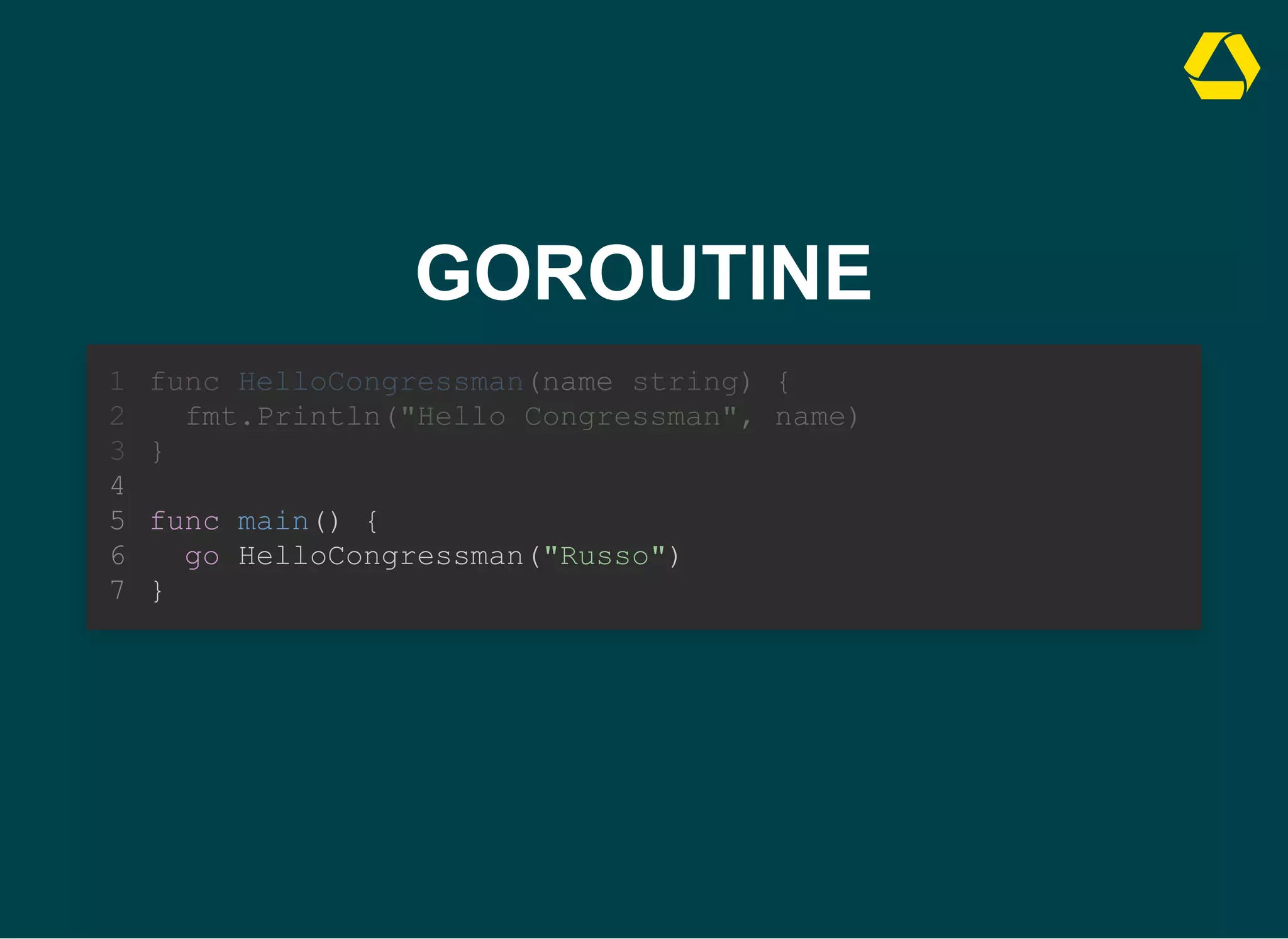Click the go keyword on line 6

202,558
